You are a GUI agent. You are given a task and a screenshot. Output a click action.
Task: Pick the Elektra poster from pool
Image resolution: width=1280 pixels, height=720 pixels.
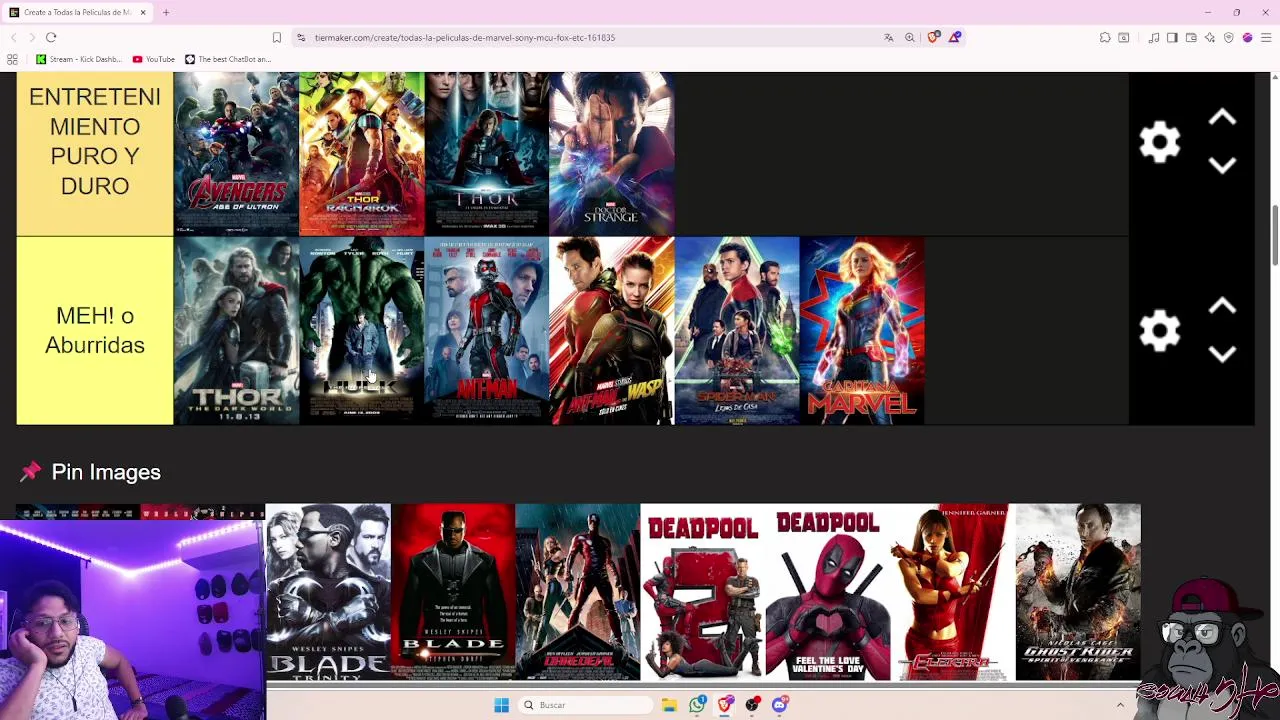pos(953,592)
